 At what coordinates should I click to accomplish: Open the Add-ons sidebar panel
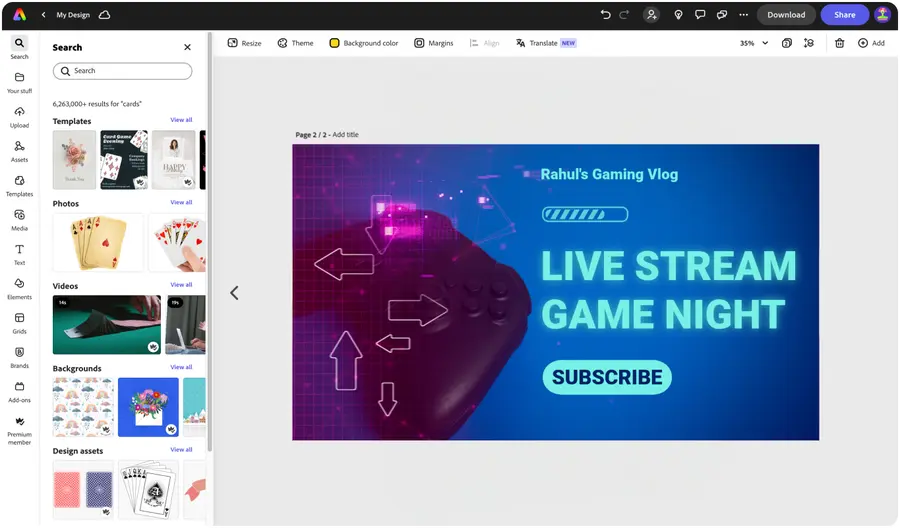(19, 391)
